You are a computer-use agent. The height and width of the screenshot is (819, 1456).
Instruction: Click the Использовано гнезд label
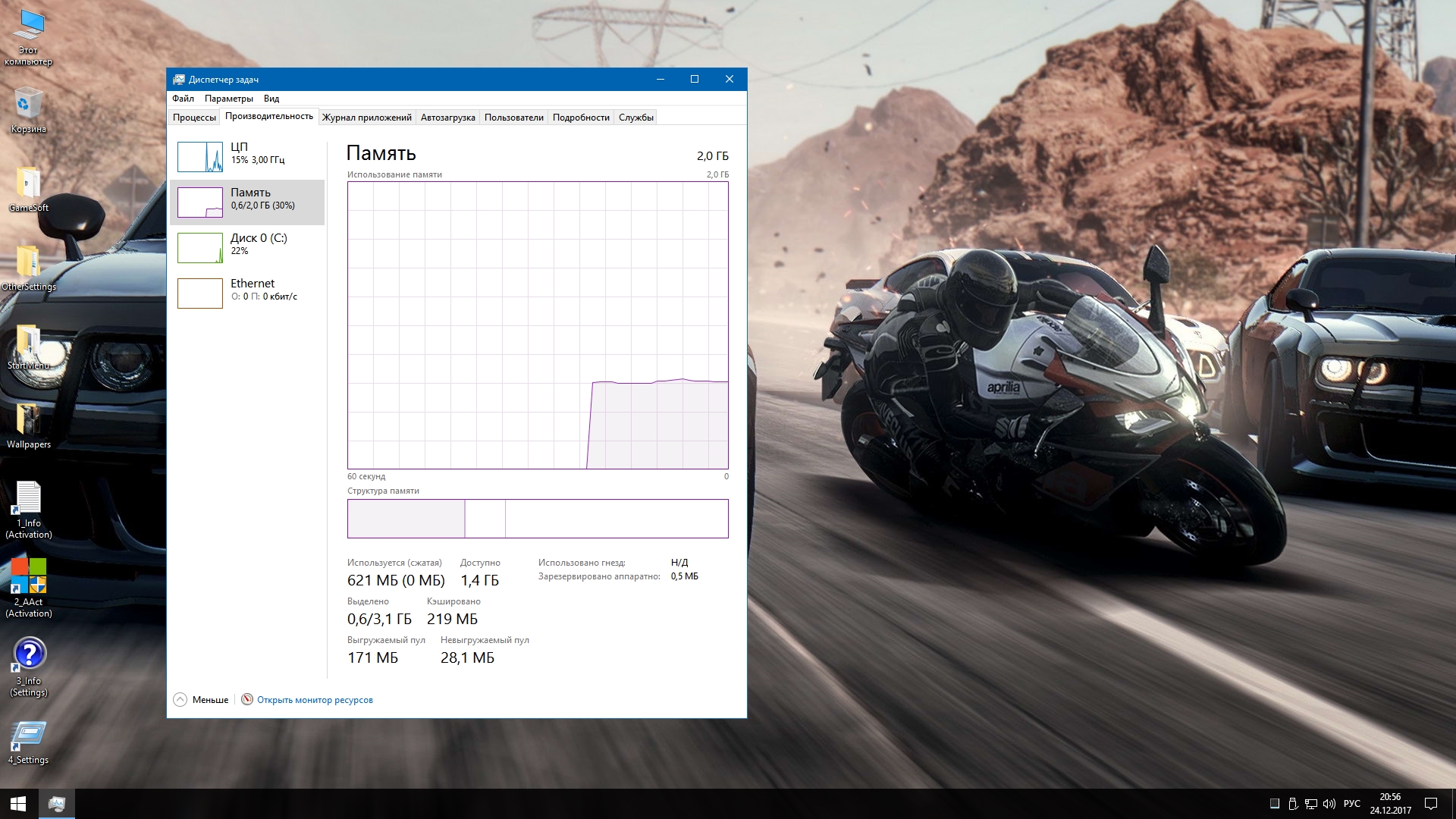582,563
